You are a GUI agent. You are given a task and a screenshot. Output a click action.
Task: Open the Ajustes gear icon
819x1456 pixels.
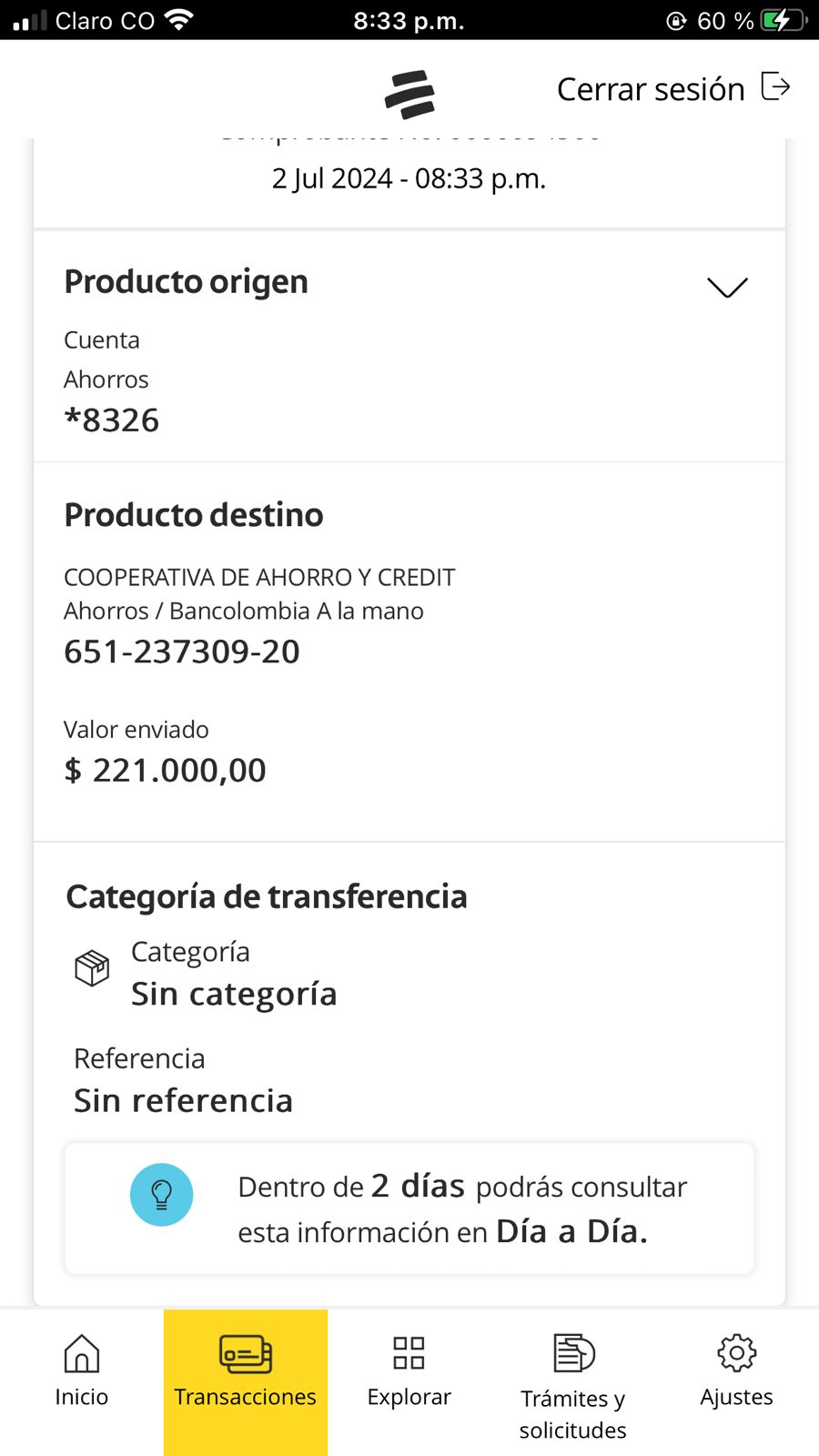pyautogui.click(x=736, y=1353)
